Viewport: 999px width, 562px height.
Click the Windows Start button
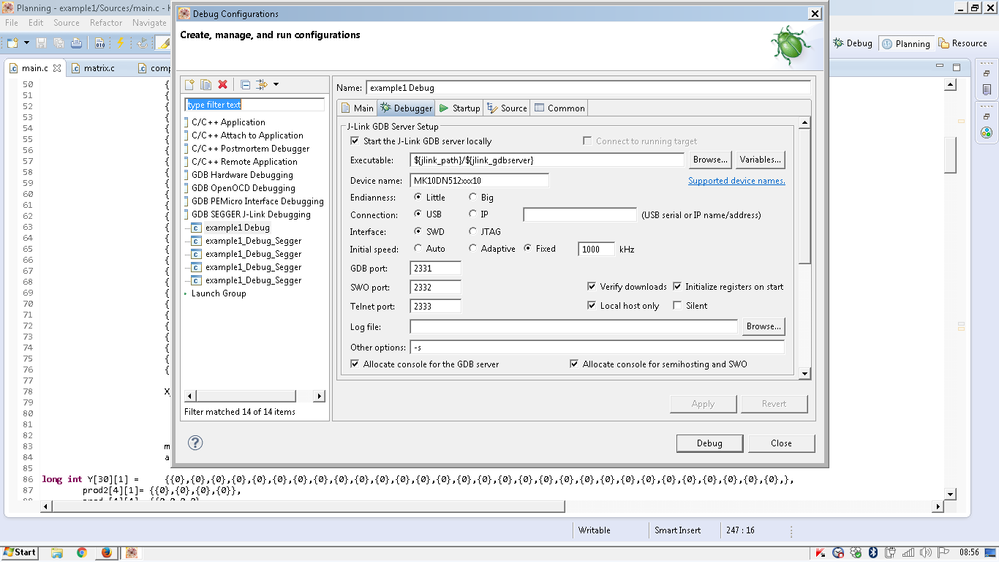tap(19, 552)
